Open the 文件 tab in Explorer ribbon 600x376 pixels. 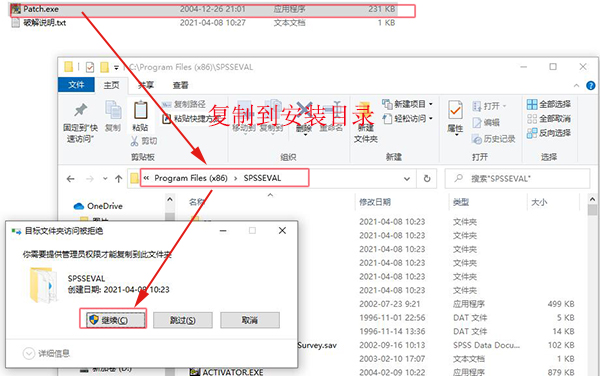[76, 85]
